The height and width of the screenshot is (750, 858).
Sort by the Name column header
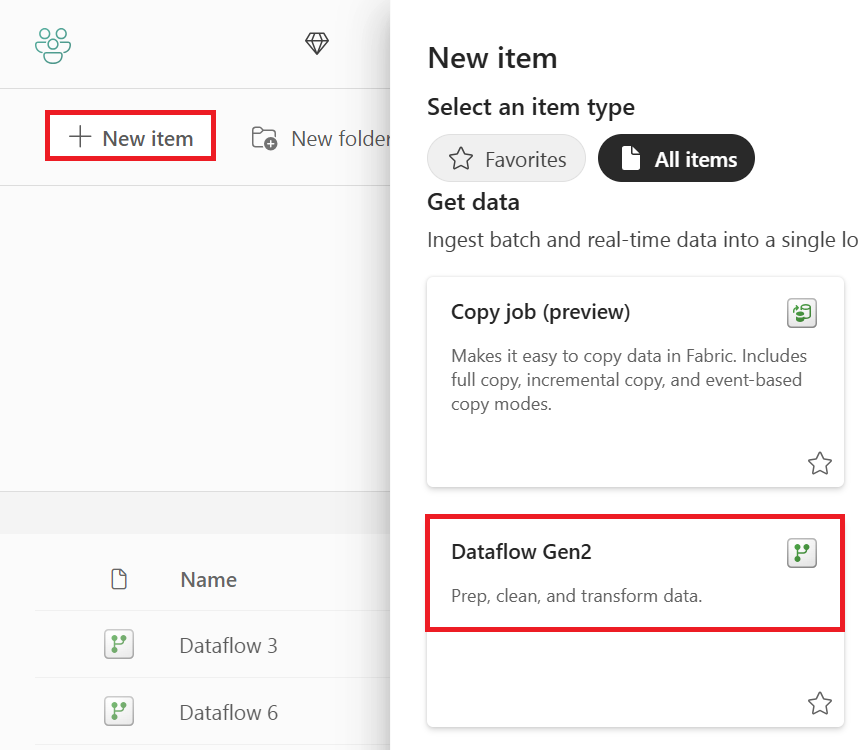208,580
